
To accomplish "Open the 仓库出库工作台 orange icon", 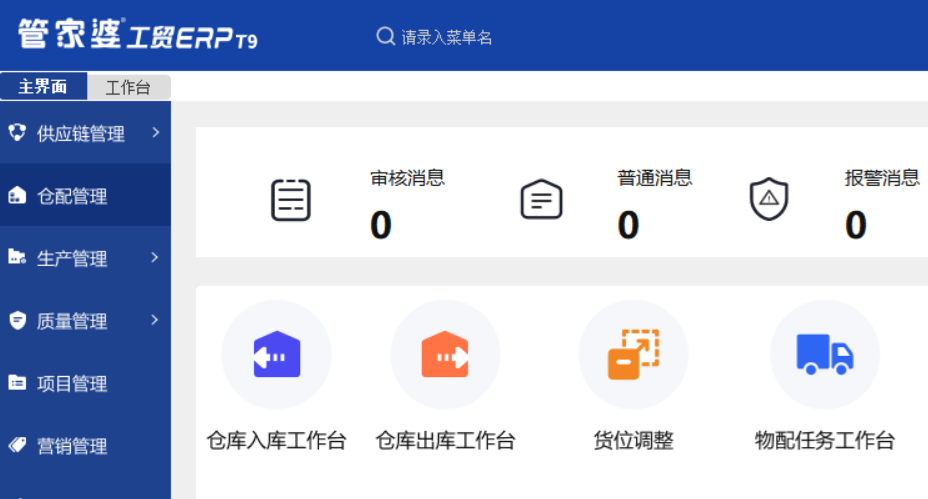I will [x=445, y=354].
